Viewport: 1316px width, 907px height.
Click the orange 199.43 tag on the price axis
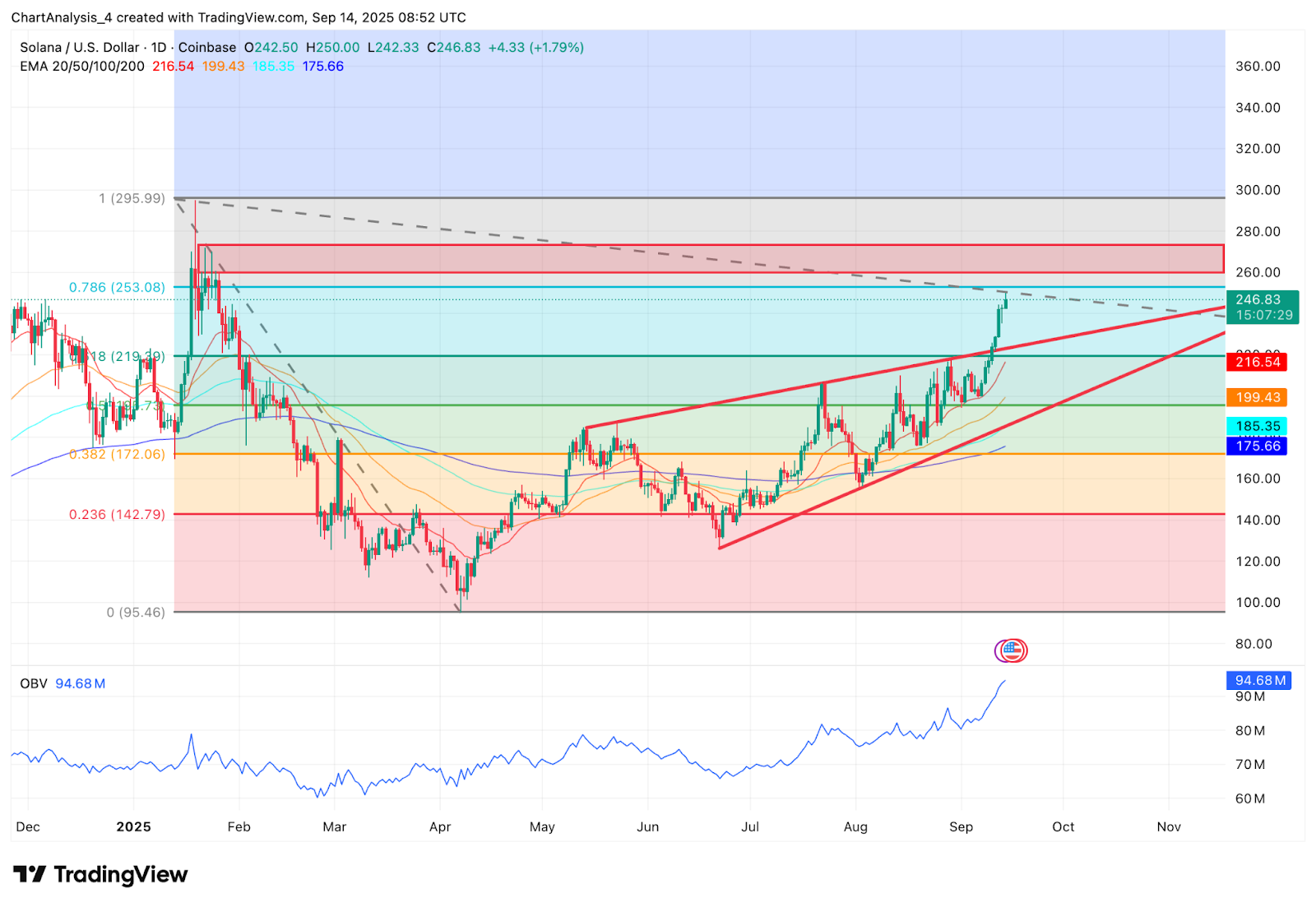(x=1257, y=397)
